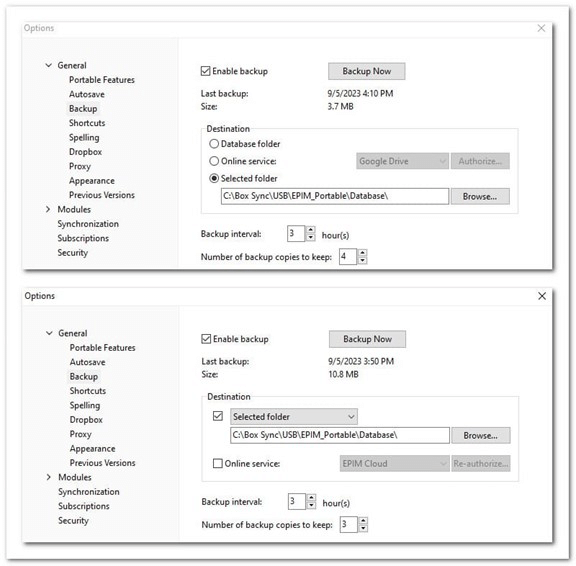Open the EPIM Cloud dropdown
This screenshot has height=566, width=576.
pos(395,464)
